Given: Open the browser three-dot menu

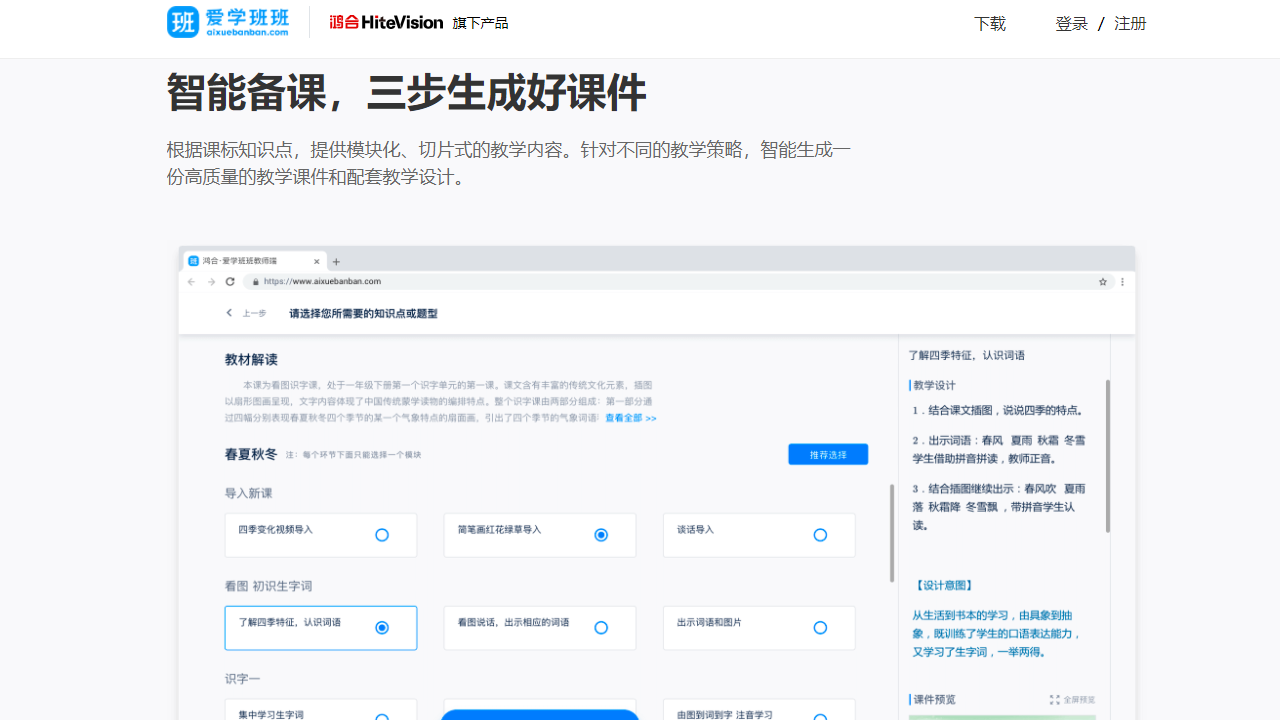Looking at the screenshot, I should point(1121,282).
